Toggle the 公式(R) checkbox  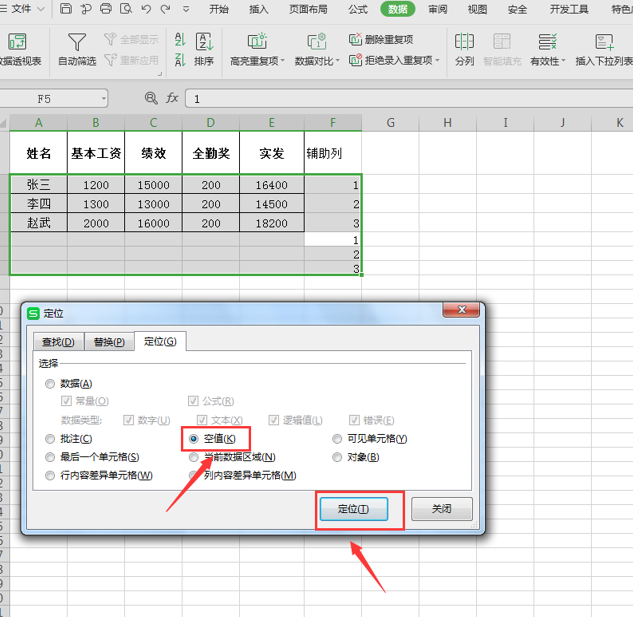[x=193, y=401]
